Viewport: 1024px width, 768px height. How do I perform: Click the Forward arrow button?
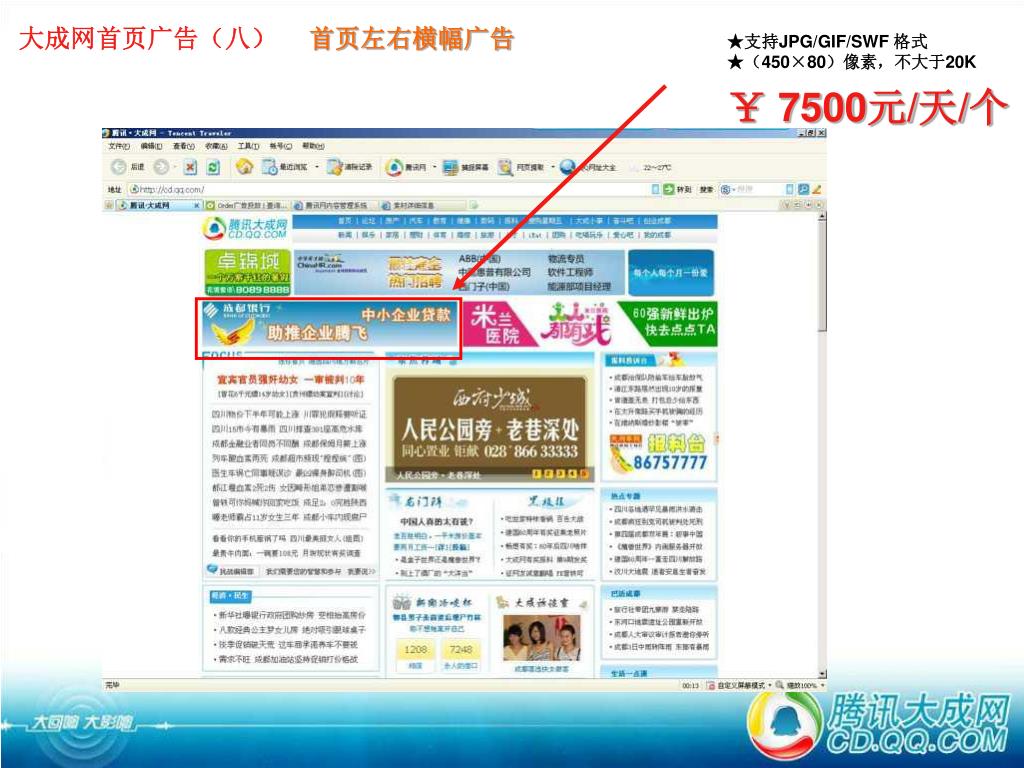(161, 167)
